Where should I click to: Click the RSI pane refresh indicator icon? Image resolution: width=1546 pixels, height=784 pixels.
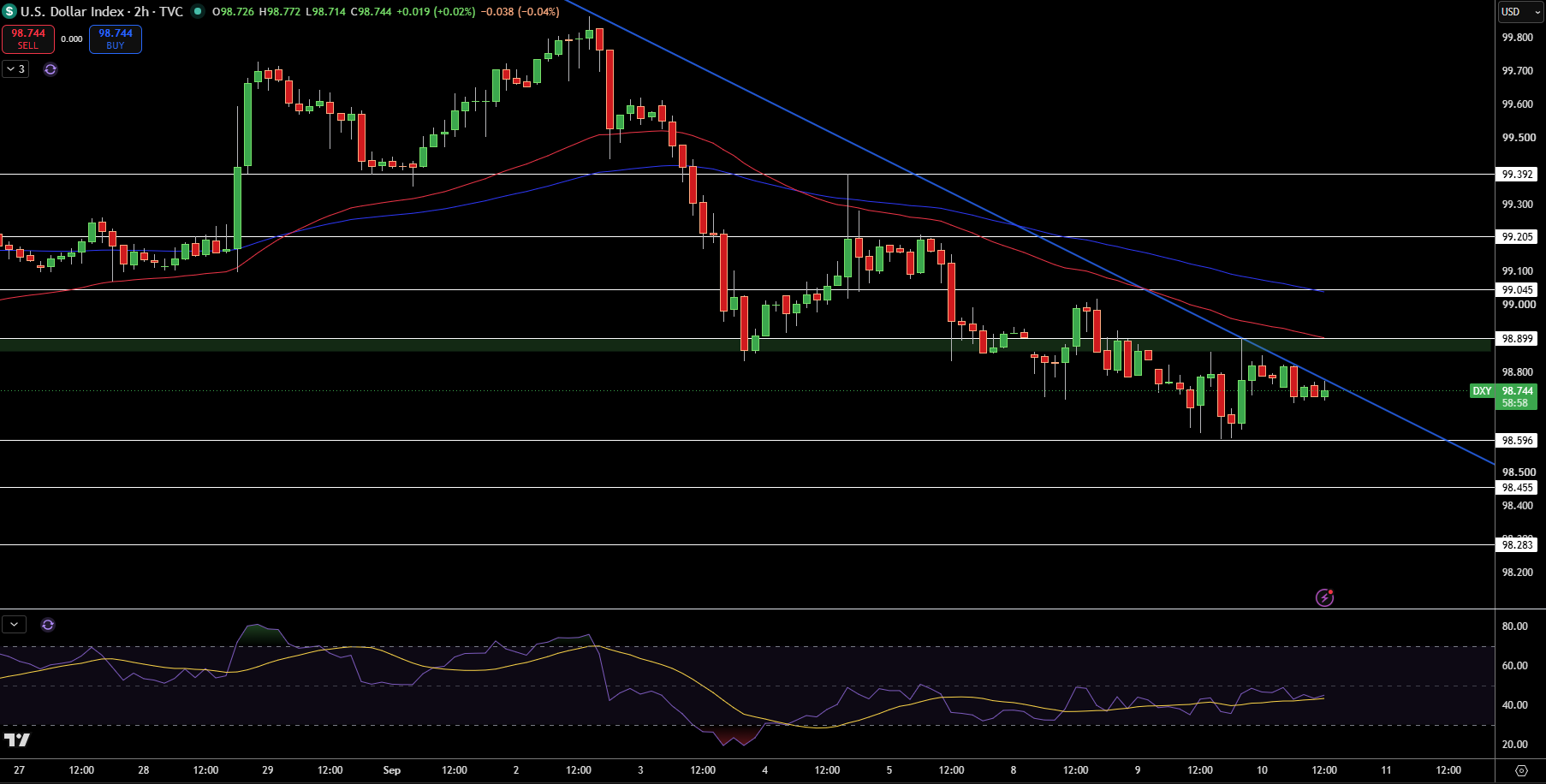click(x=48, y=625)
